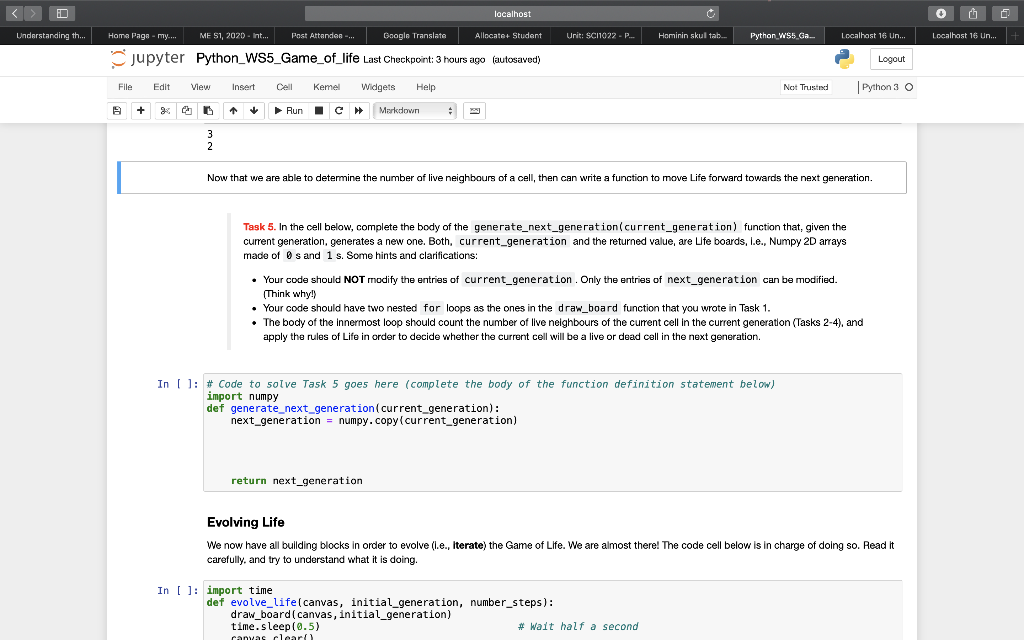The height and width of the screenshot is (640, 1024).
Task: Insert a new cell below
Action: pyautogui.click(x=140, y=110)
